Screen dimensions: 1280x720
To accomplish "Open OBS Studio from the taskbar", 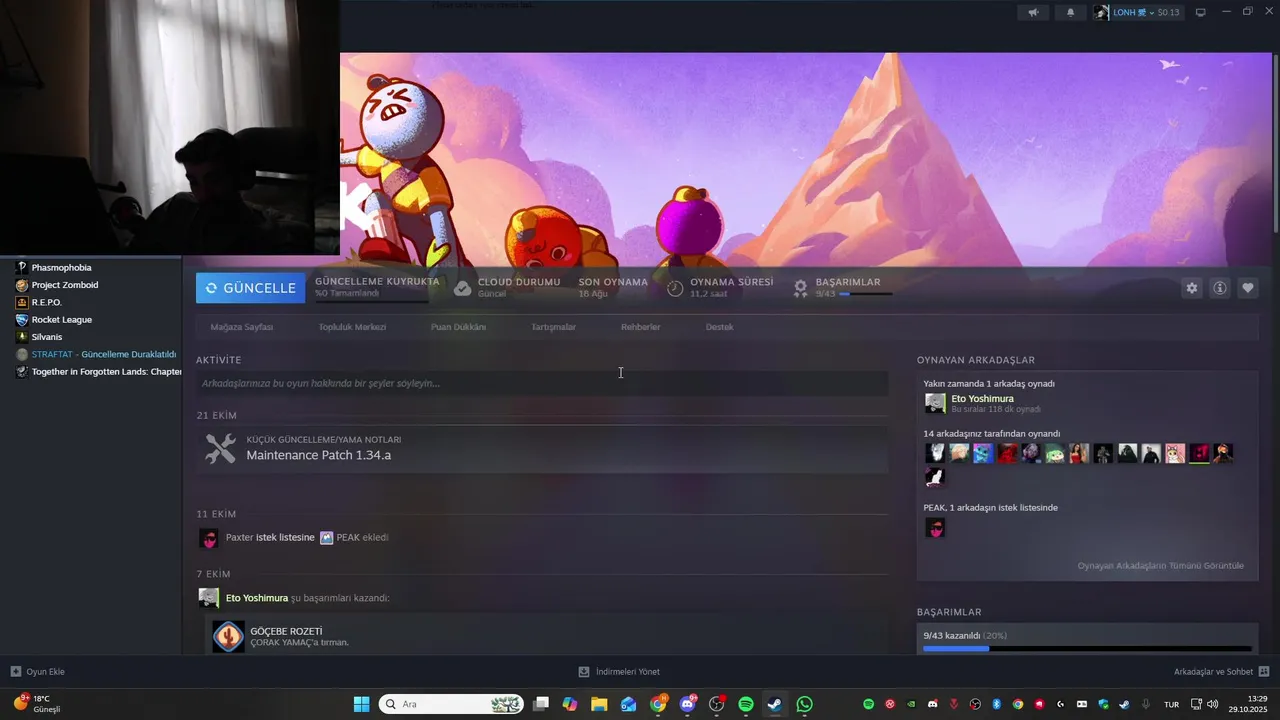I will (x=716, y=704).
